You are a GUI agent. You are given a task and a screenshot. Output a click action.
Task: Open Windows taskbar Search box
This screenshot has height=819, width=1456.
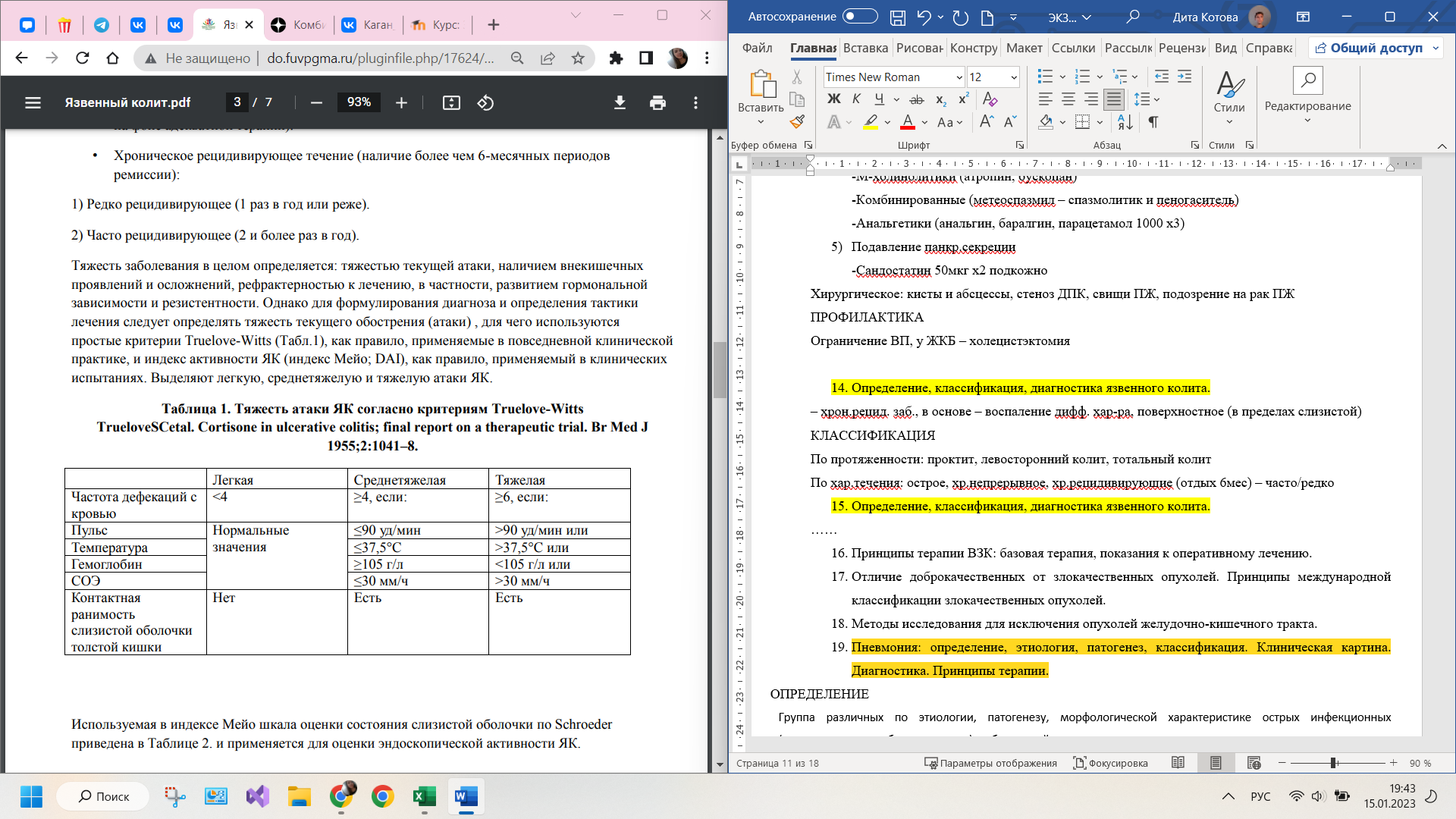tap(103, 796)
